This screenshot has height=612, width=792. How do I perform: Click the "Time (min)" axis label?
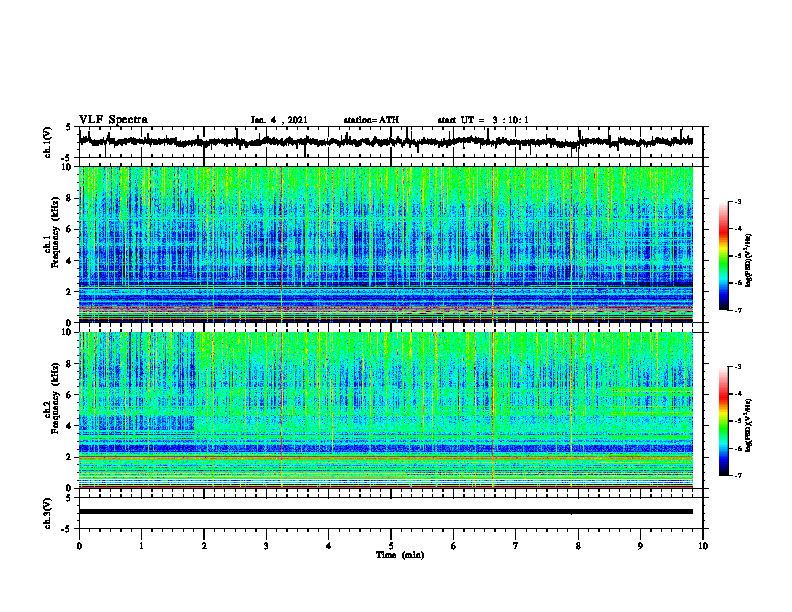point(400,555)
